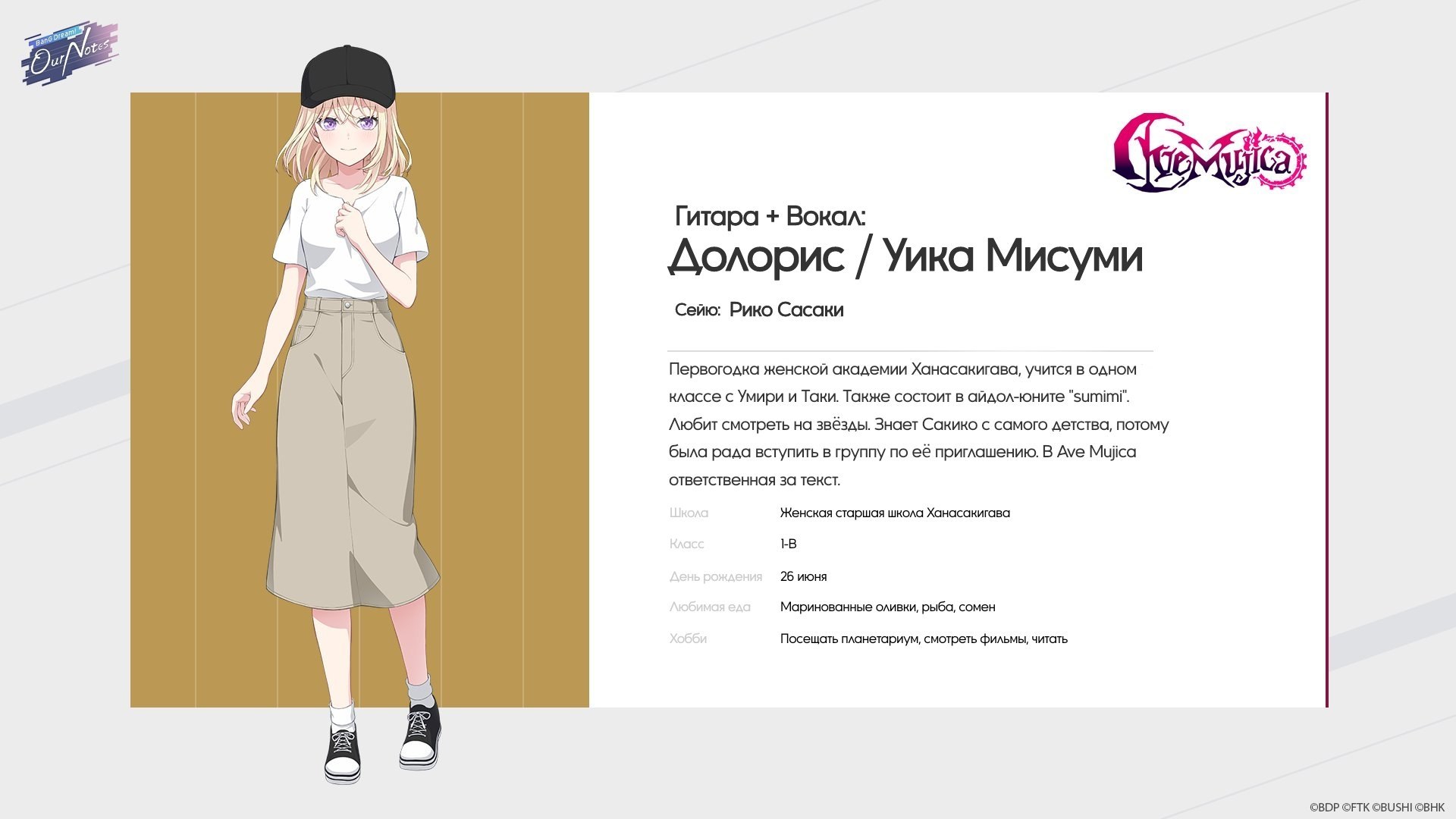
Task: Click the class value '1-B'
Action: (788, 544)
